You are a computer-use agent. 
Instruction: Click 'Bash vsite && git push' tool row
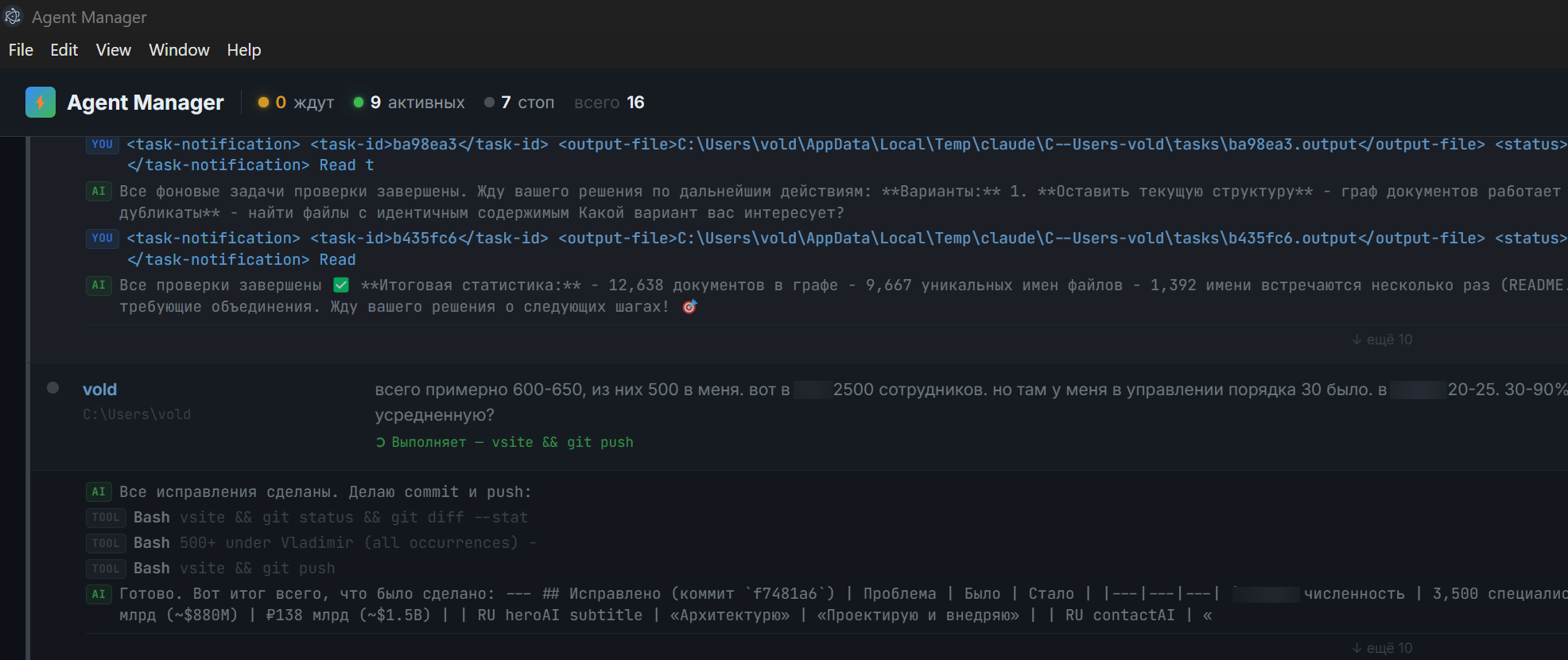click(235, 568)
